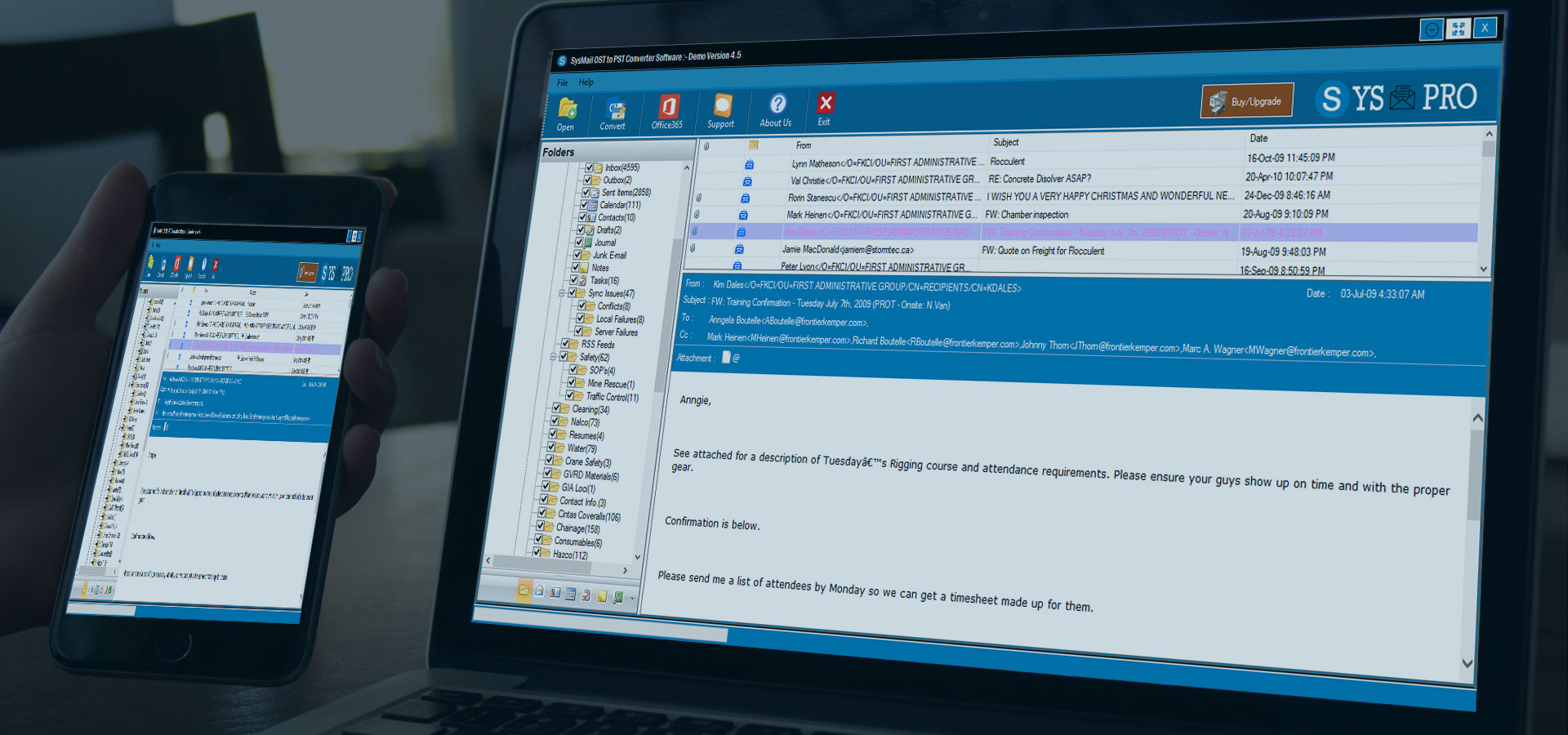Toggle the Drafts(2) checkbox
The width and height of the screenshot is (1568, 735).
coord(581,230)
